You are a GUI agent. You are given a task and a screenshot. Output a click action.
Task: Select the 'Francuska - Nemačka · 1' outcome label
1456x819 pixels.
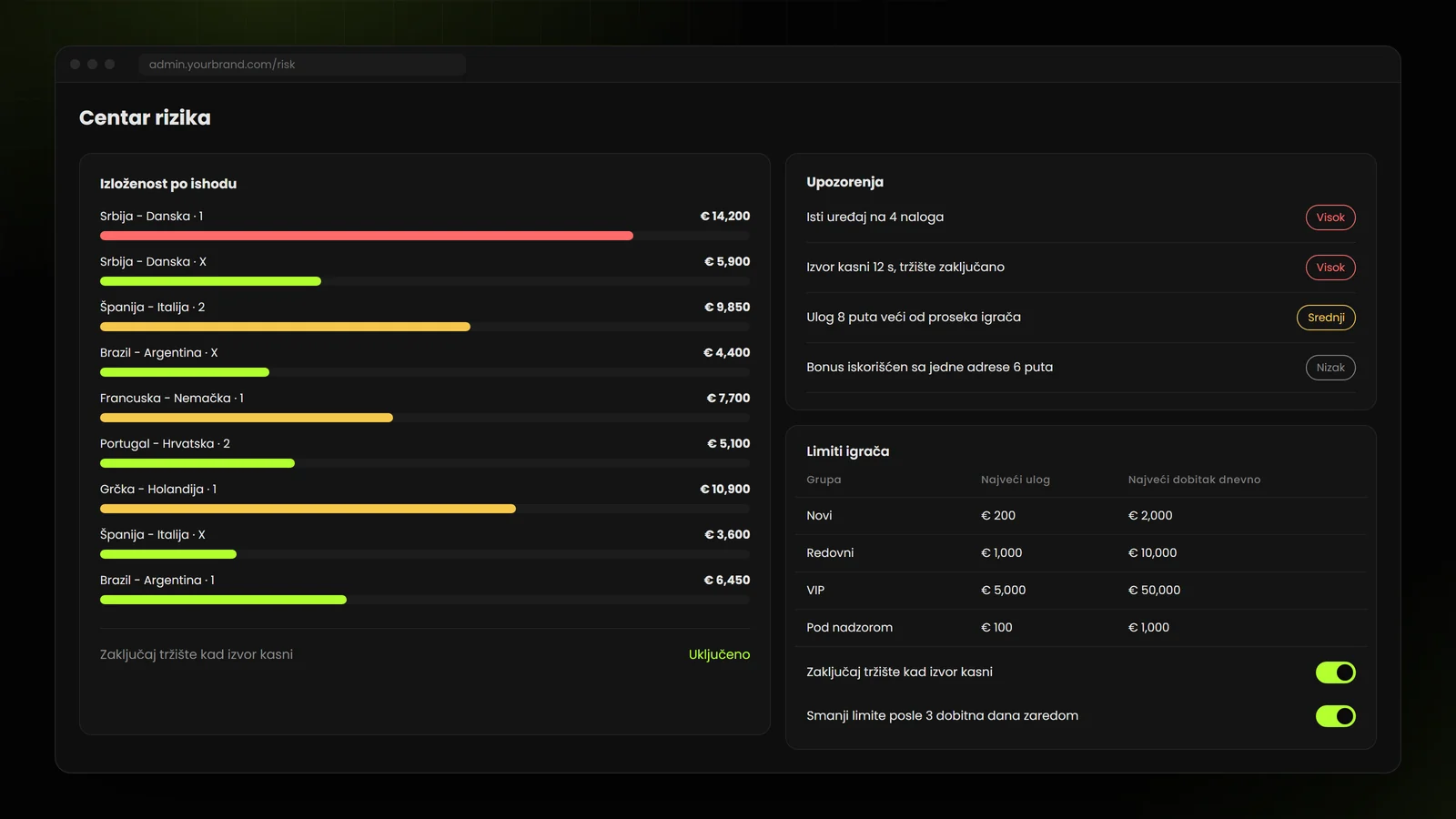pyautogui.click(x=172, y=399)
